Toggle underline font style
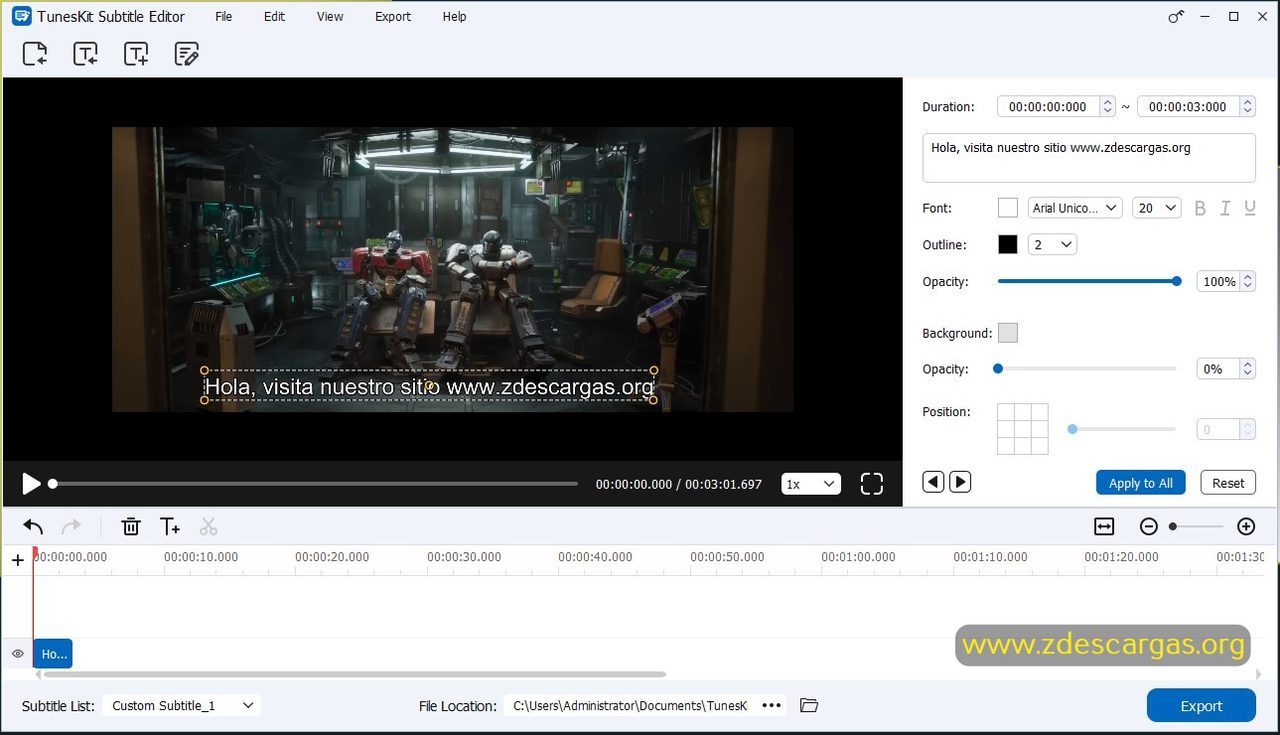This screenshot has height=735, width=1280. point(1250,208)
